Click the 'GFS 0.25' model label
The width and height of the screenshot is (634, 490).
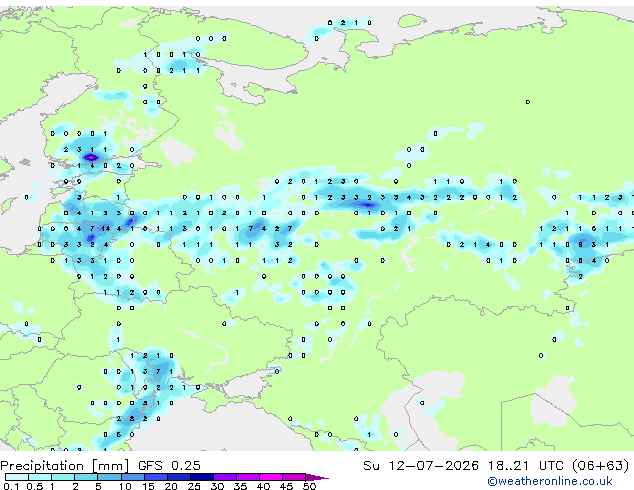click(x=169, y=466)
